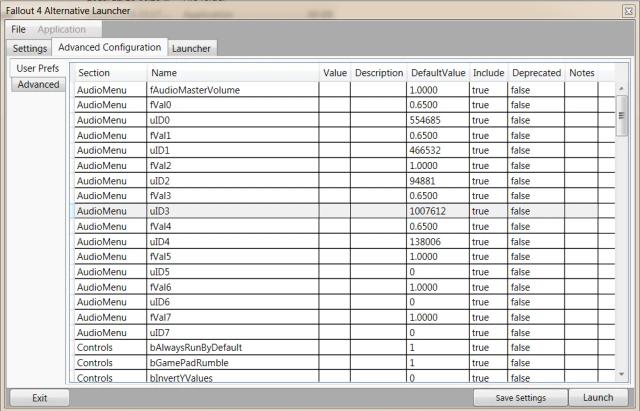
Task: Switch to the Launcher tab
Action: click(x=191, y=48)
